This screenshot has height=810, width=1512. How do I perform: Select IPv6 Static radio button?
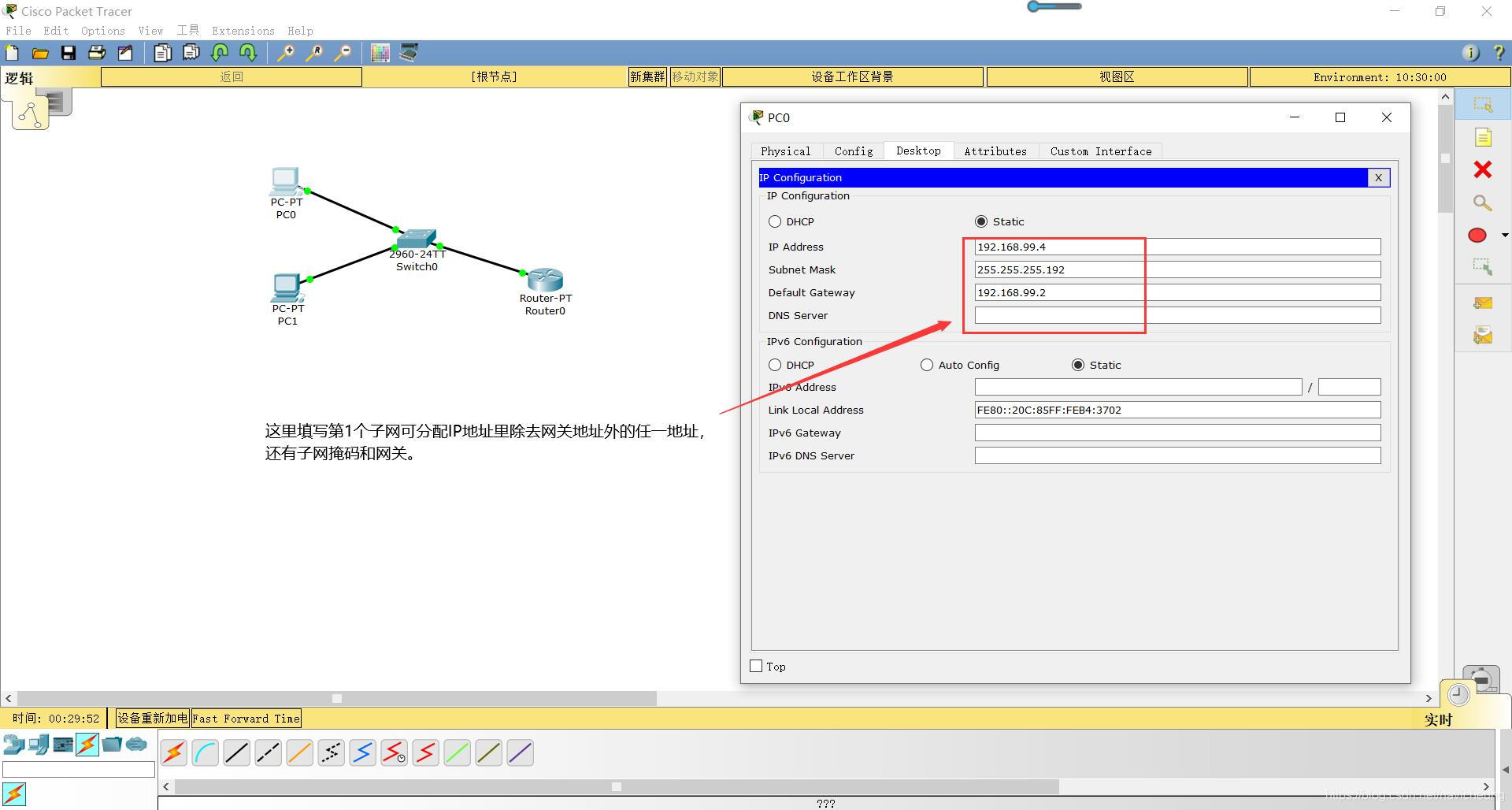point(1078,365)
